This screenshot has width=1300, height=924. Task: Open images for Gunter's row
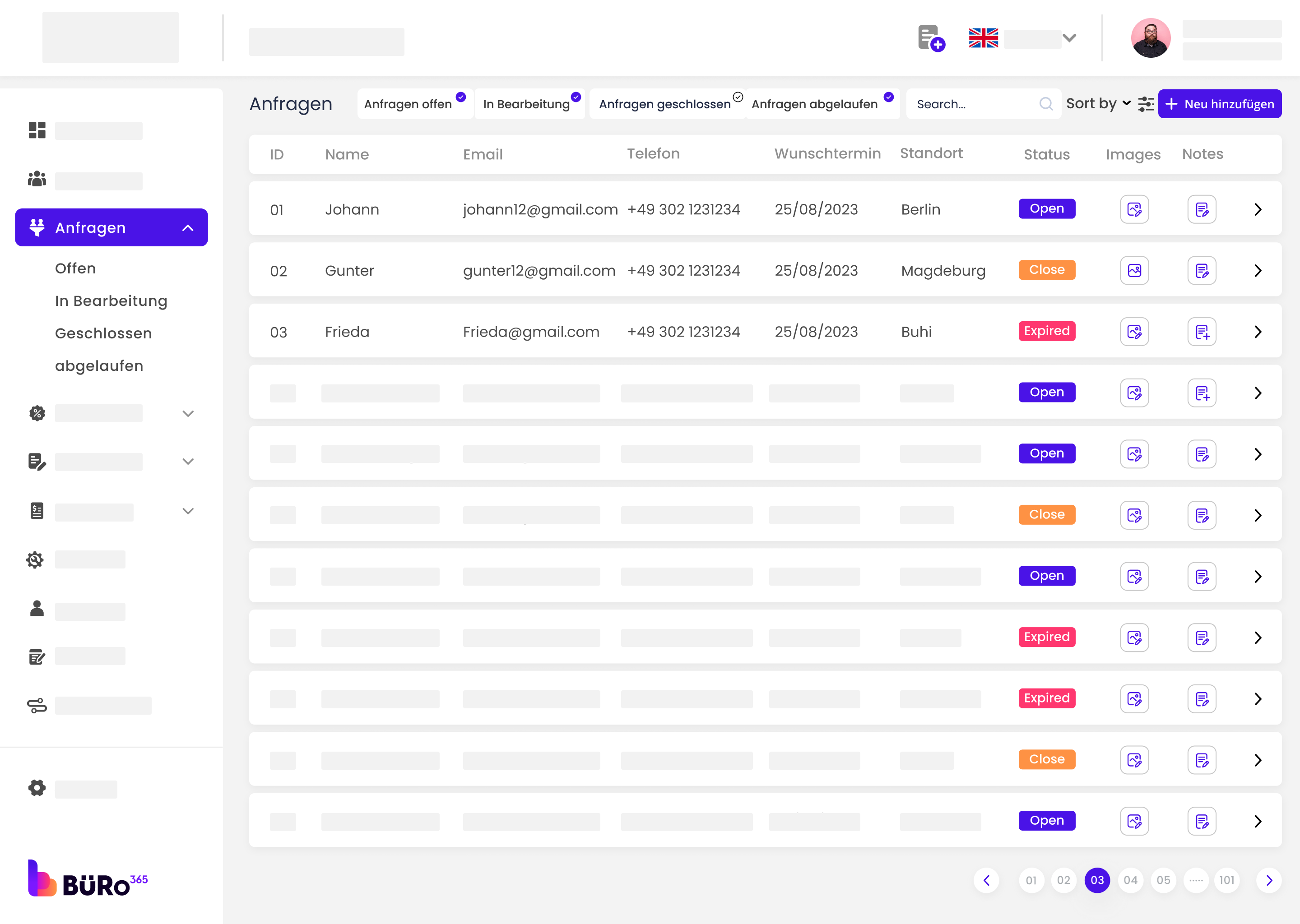tap(1134, 270)
